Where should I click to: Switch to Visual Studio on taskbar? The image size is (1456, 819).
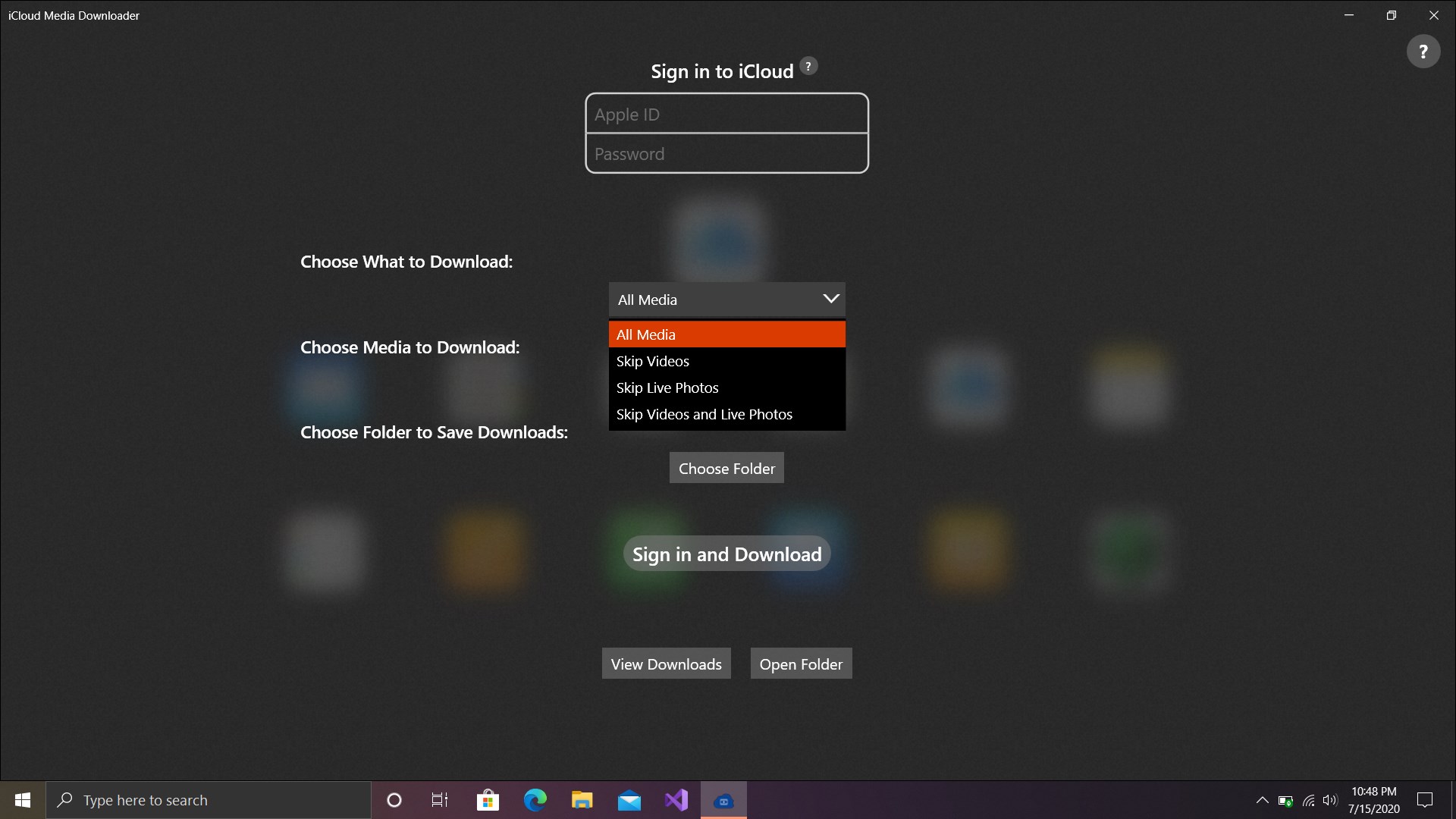point(676,800)
